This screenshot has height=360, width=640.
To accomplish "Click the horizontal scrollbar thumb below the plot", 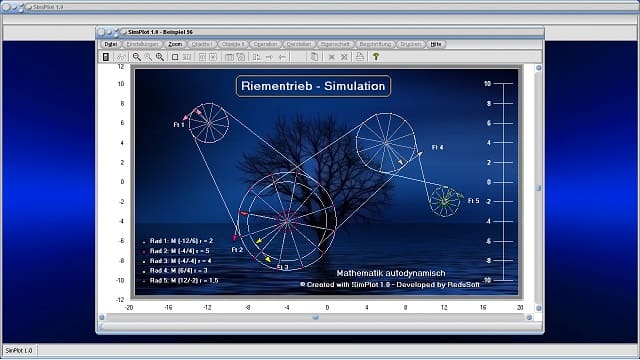I will tap(316, 317).
